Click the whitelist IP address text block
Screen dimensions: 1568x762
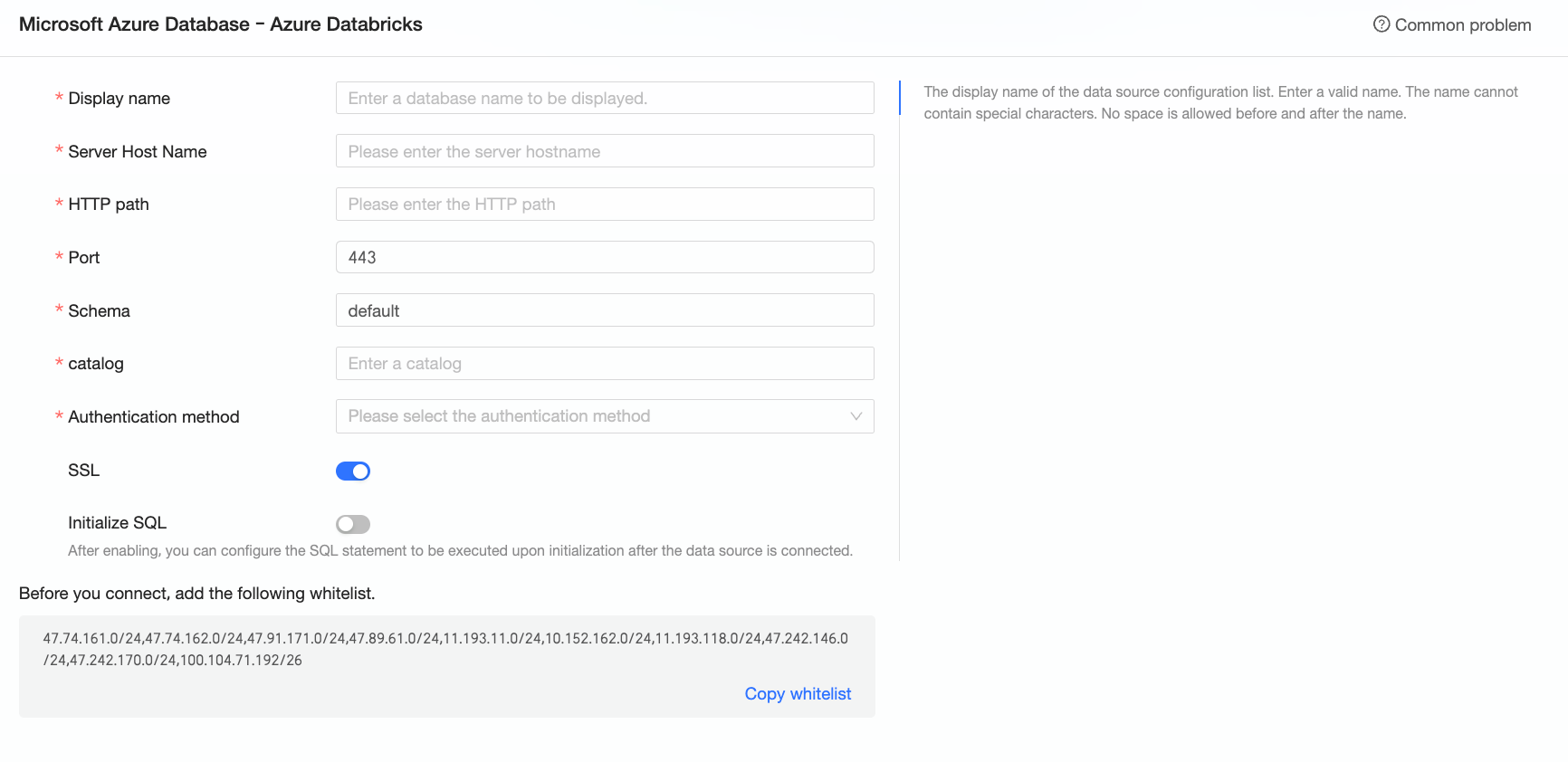tap(445, 649)
